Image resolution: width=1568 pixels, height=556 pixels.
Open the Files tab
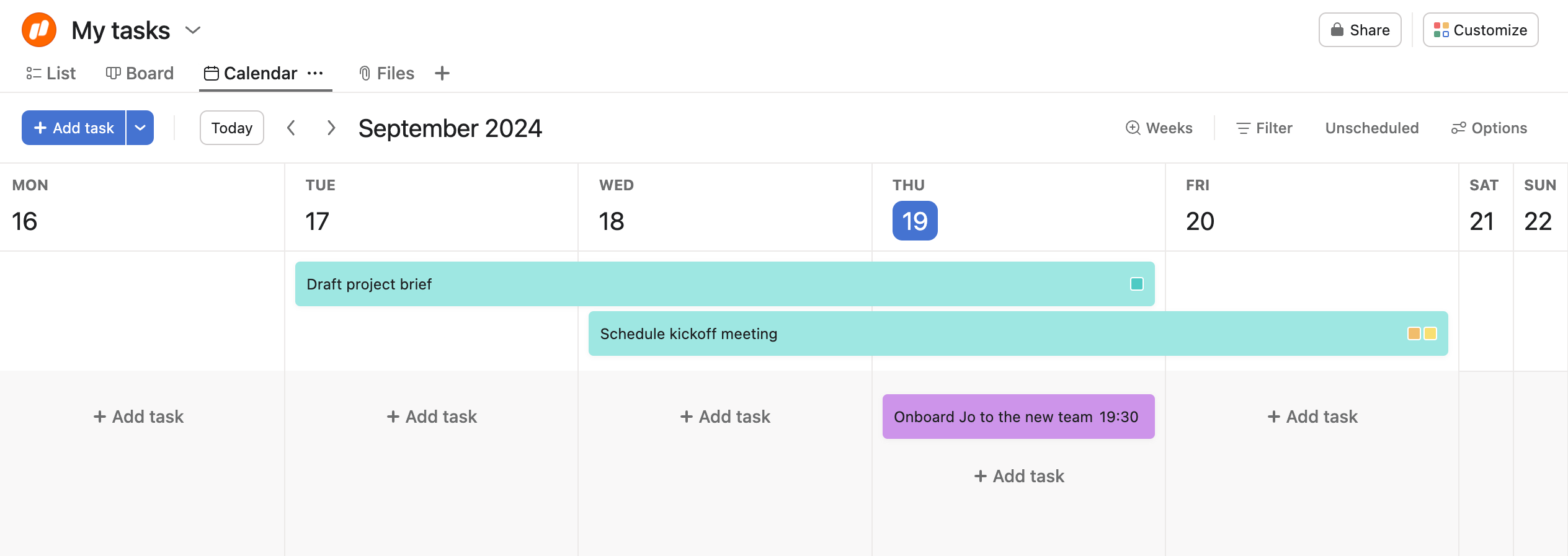pos(386,73)
